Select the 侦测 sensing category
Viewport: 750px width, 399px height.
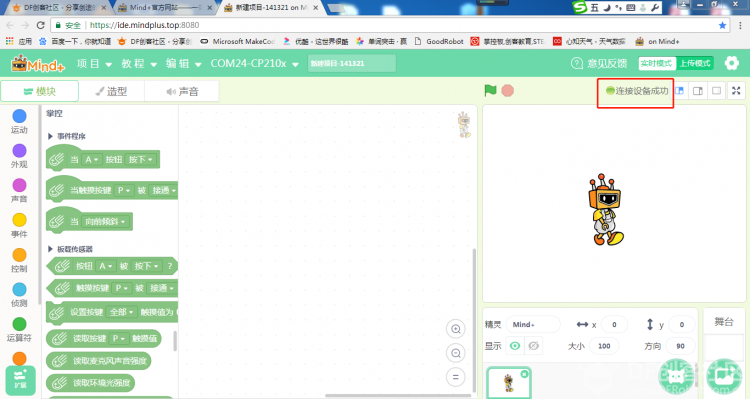tap(19, 295)
